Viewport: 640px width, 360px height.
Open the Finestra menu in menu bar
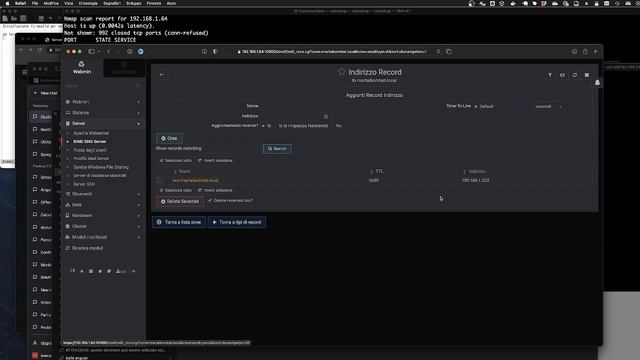(153, 3)
